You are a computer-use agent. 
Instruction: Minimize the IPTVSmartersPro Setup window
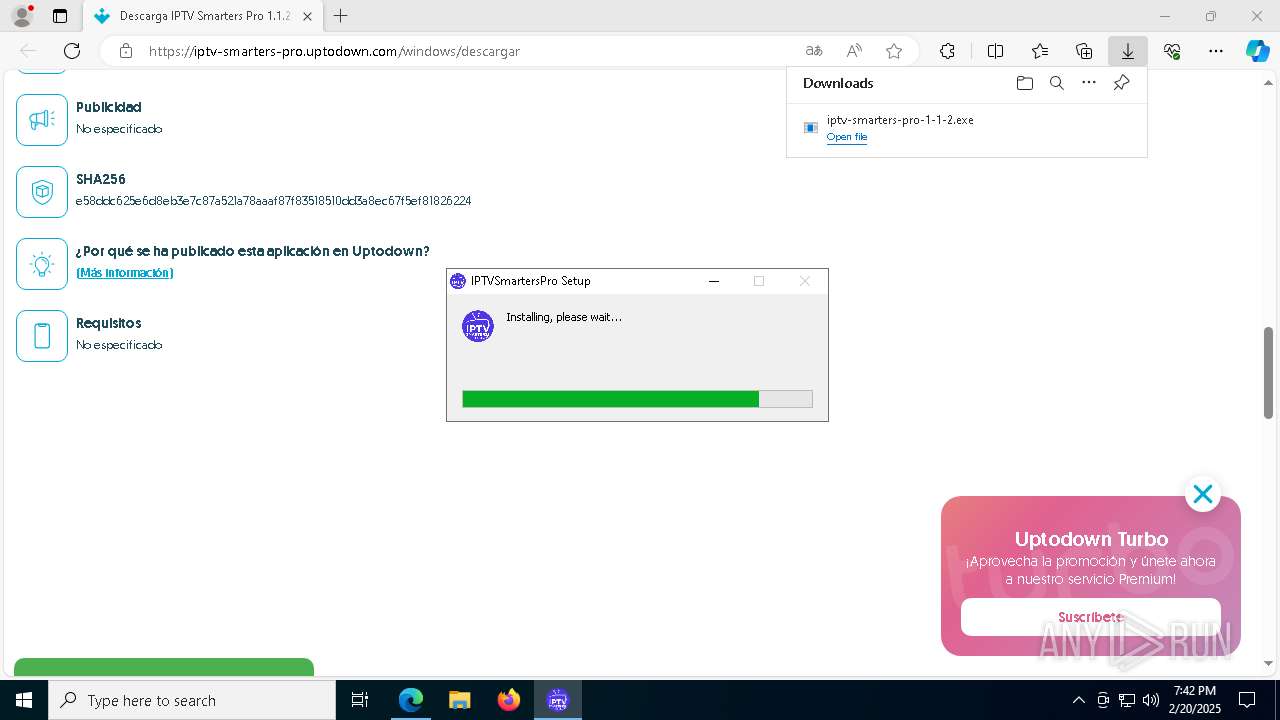coord(714,281)
